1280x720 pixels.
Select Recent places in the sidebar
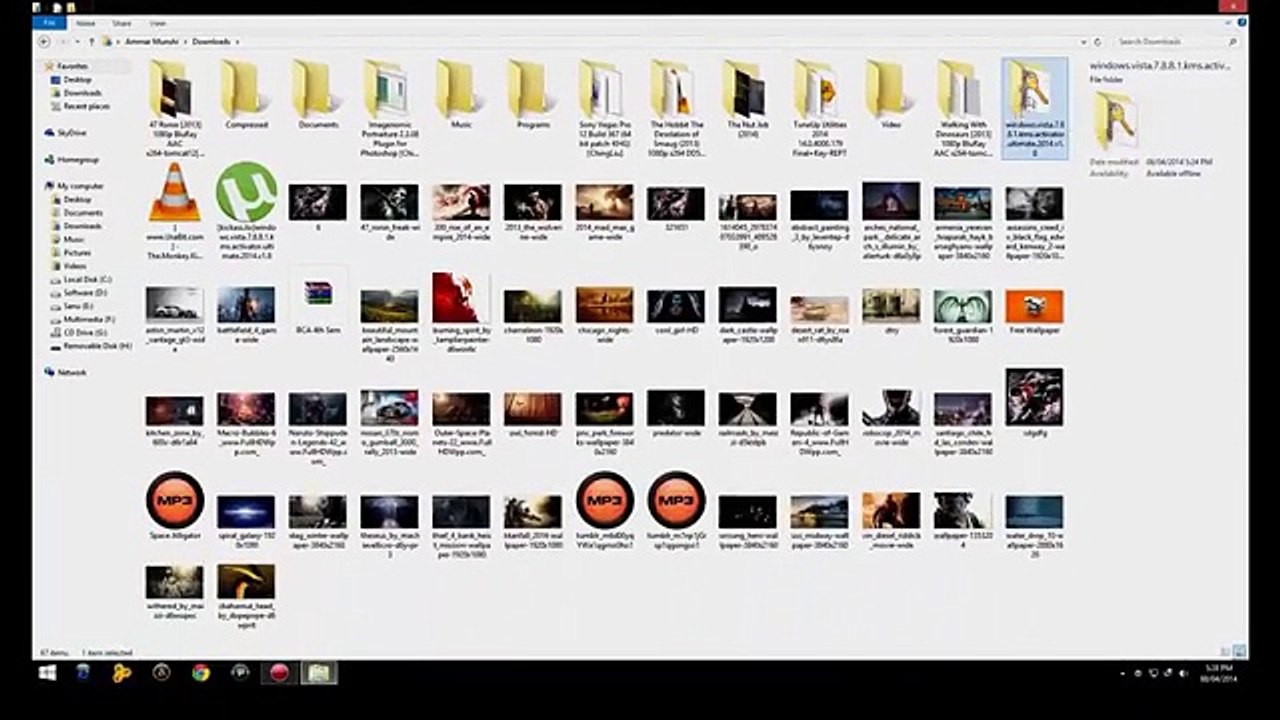pyautogui.click(x=86, y=106)
